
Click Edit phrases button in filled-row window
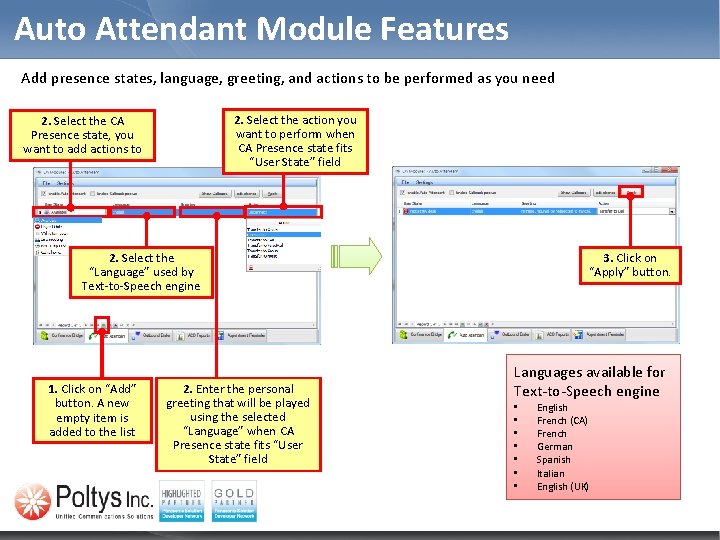point(606,193)
